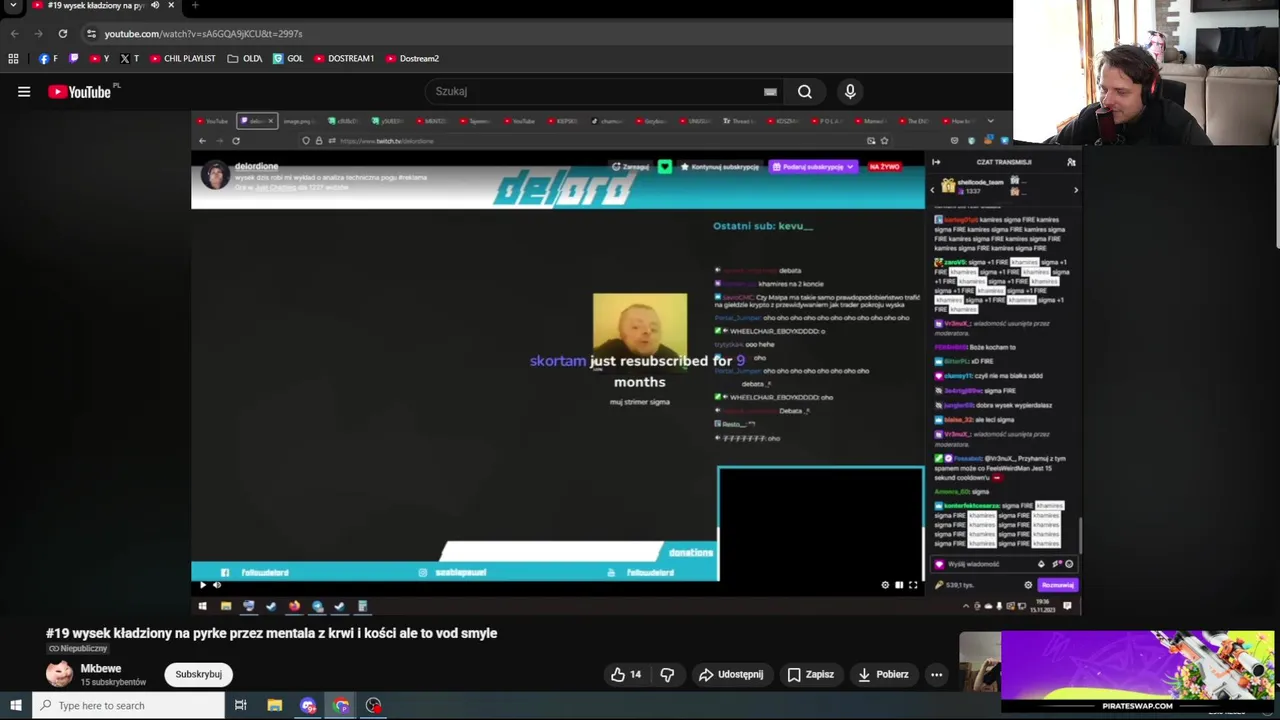Open the on-screen keyboard in search box
This screenshot has height=720, width=1280.
(770, 91)
